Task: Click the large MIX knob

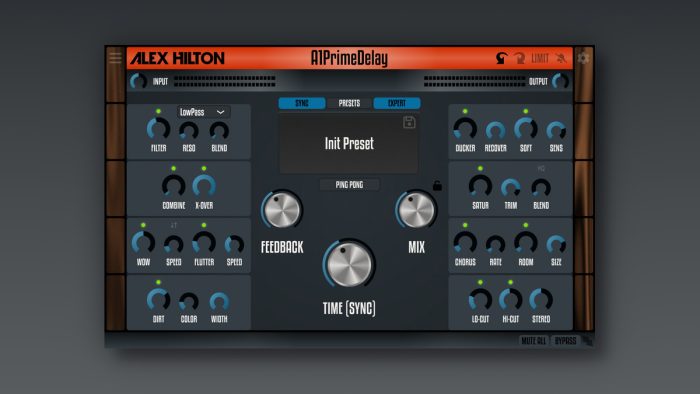Action: (x=416, y=210)
